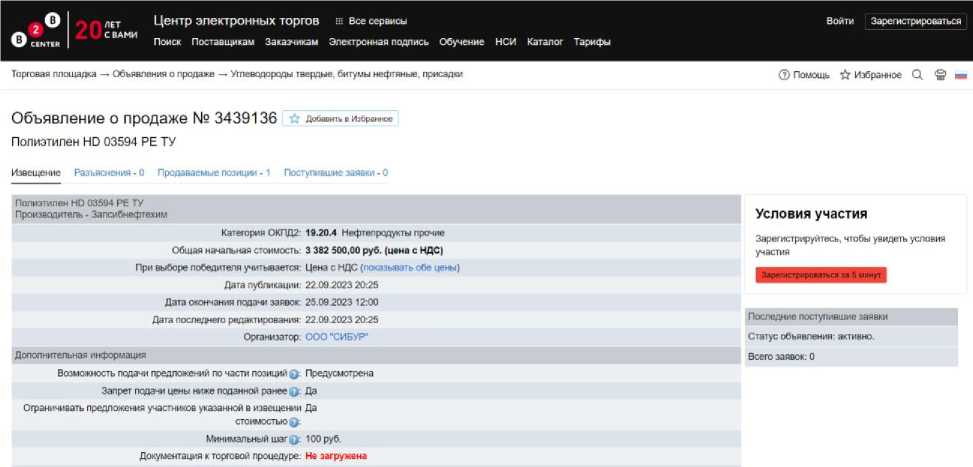This screenshot has height=467, width=973.
Task: Click Центр электронных торгов title
Action: 236,20
